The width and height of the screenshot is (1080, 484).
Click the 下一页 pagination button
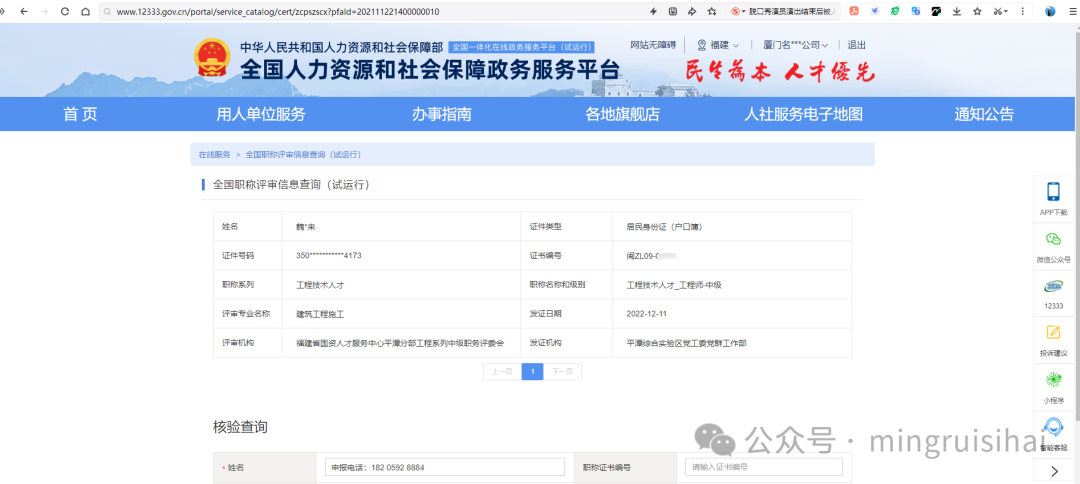pyautogui.click(x=563, y=372)
